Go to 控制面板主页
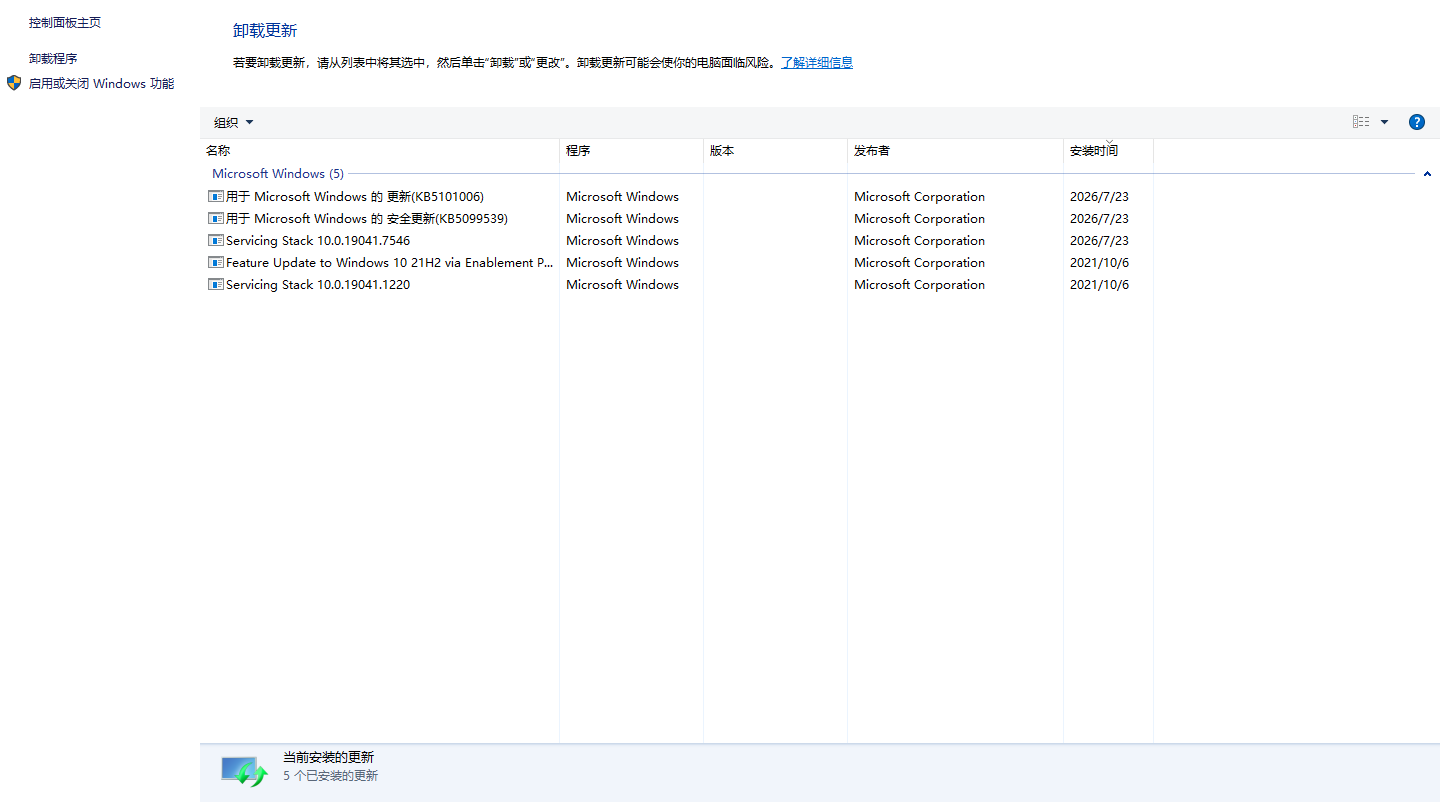 [x=65, y=22]
